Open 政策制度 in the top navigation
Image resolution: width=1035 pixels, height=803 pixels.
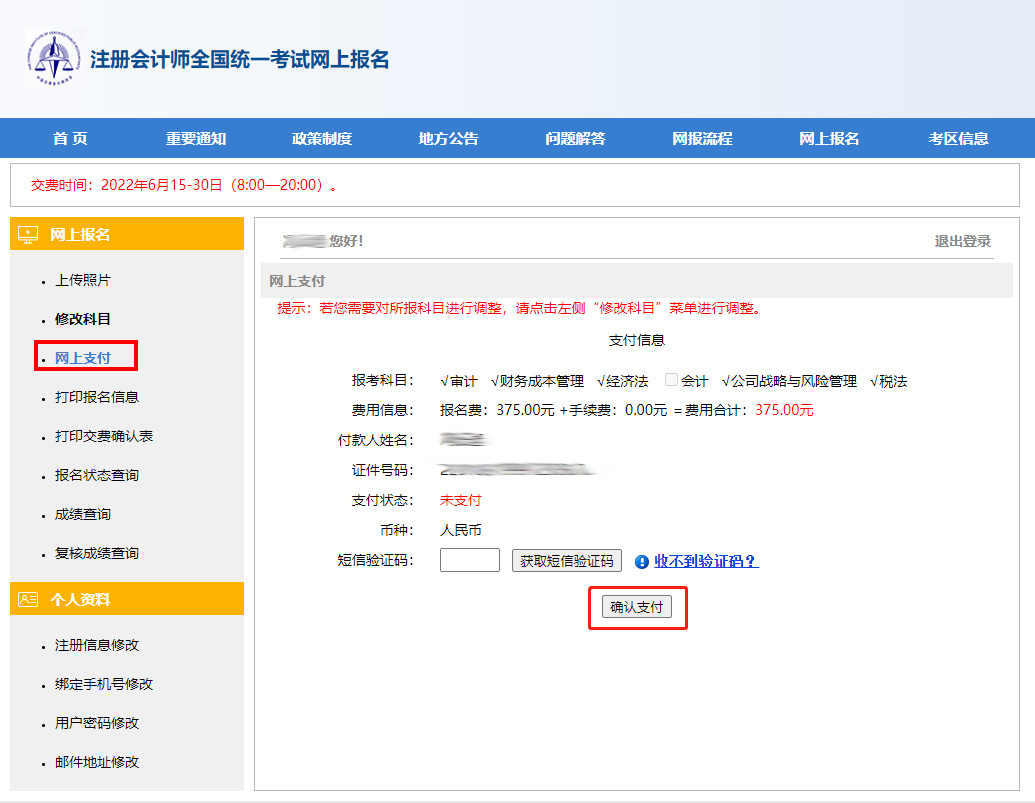[x=322, y=139]
